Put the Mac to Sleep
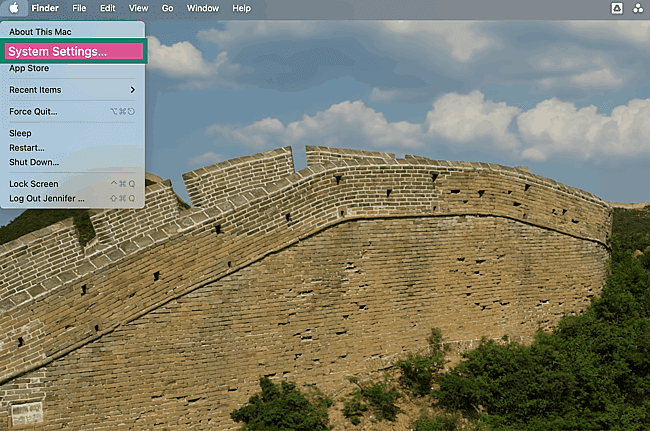Screen dimensions: 650x431 point(21,133)
